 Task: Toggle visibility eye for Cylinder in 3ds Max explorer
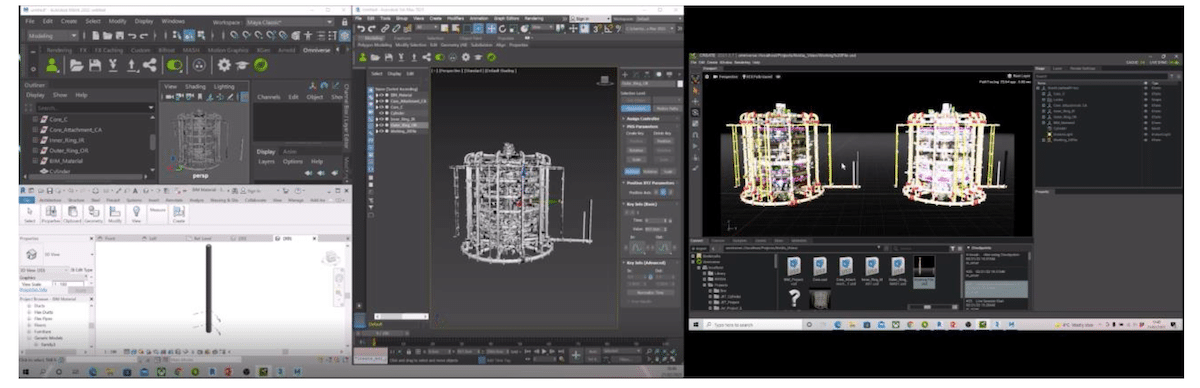(381, 113)
